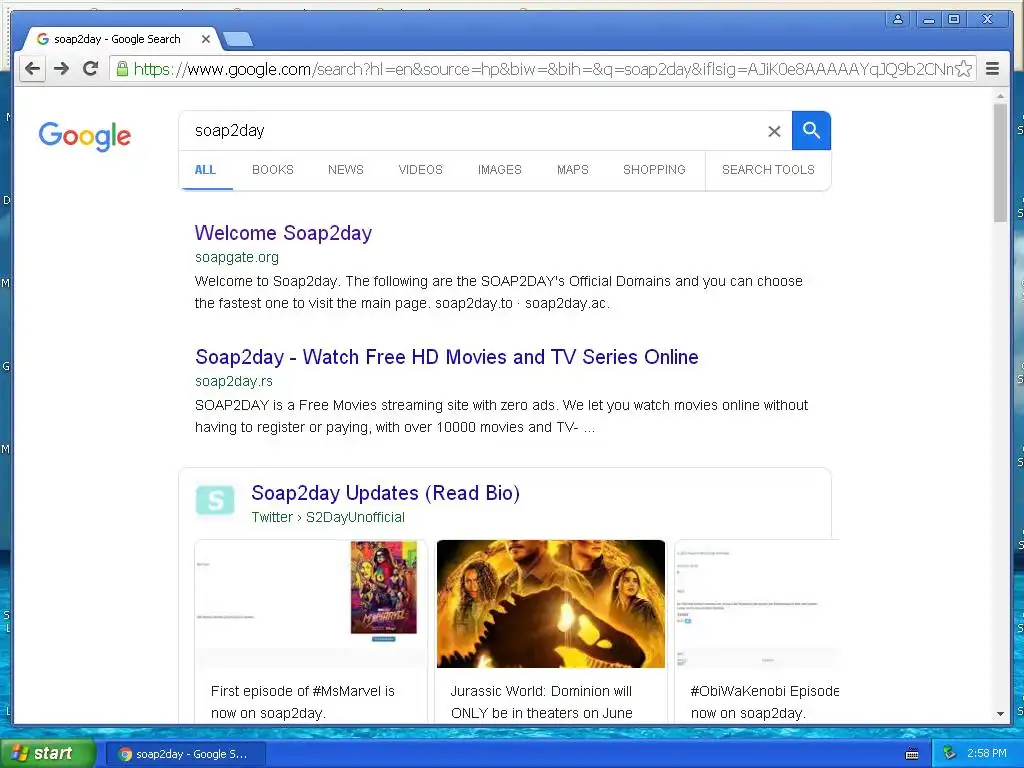Click the blue magnifier search button

click(811, 131)
